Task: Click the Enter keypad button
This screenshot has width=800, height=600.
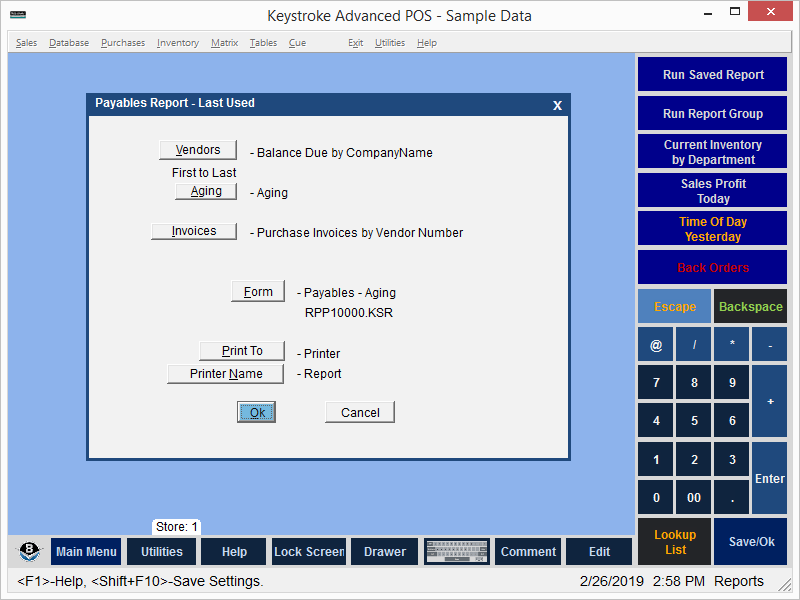Action: (x=770, y=478)
